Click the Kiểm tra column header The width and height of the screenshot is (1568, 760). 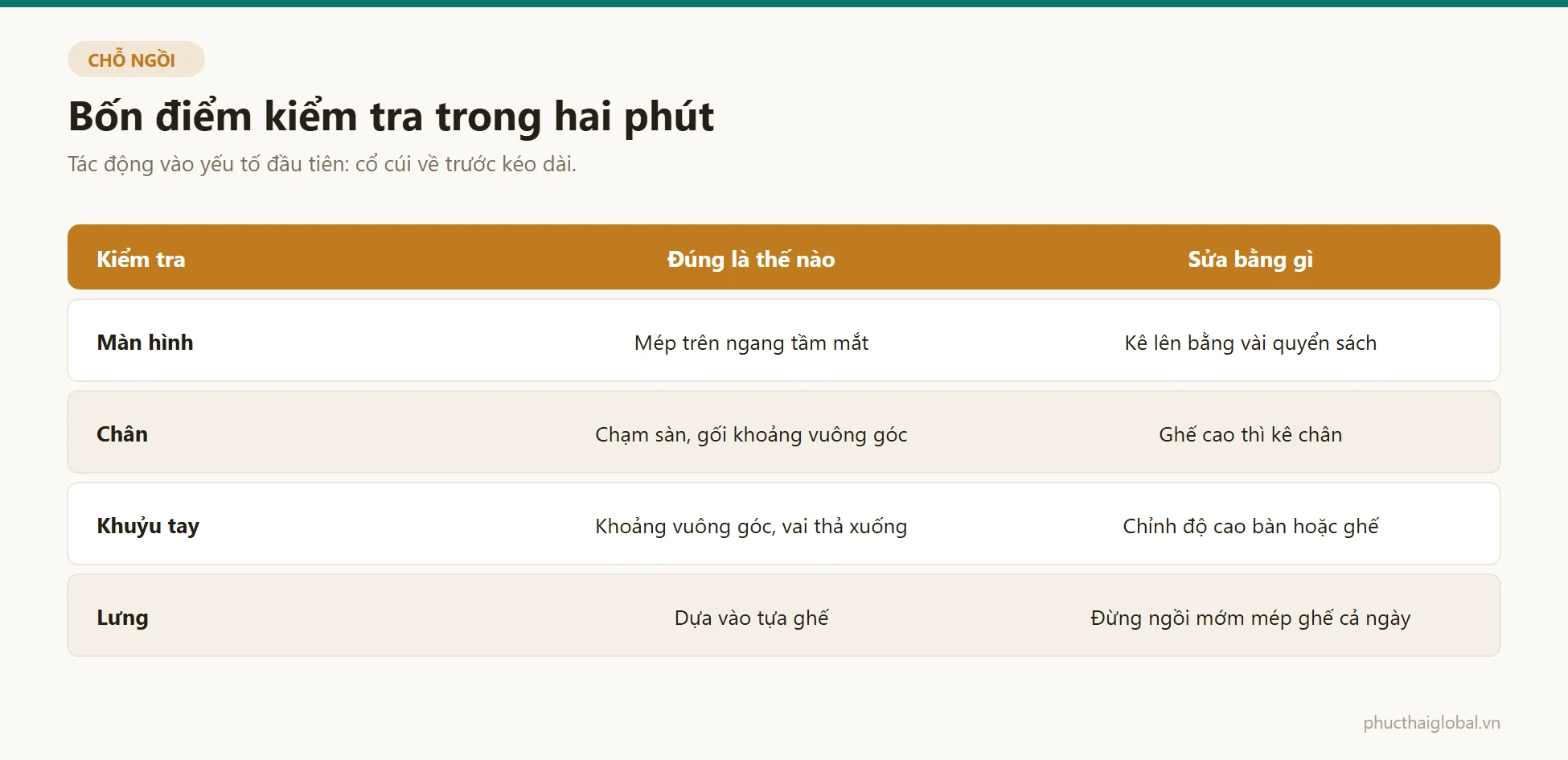point(141,259)
